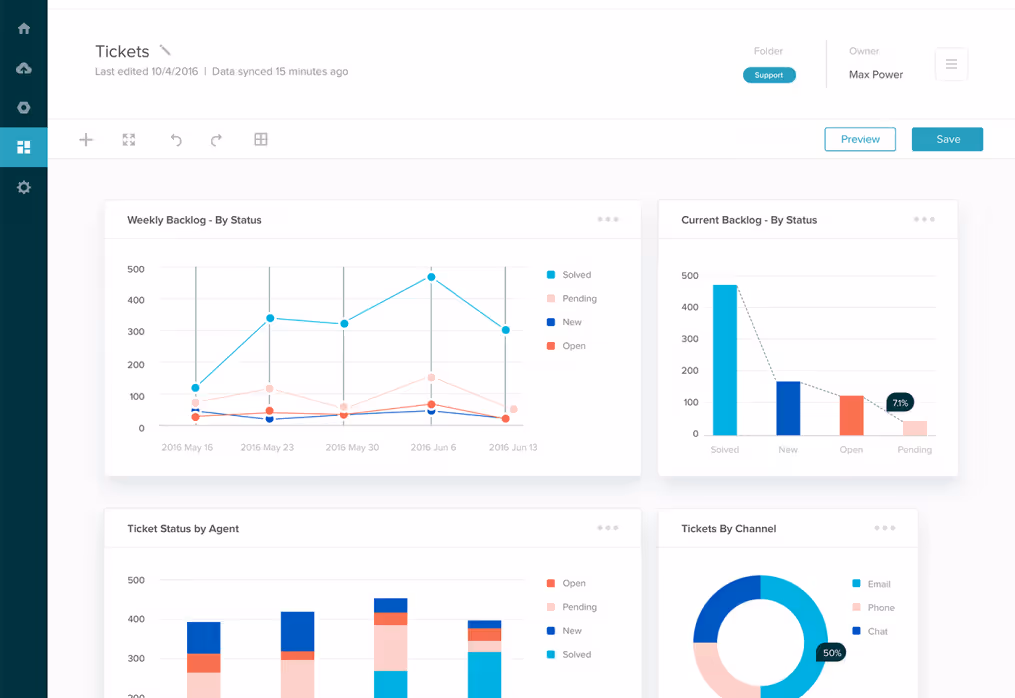
Task: Click the Tickets By Channel title
Action: coord(728,528)
